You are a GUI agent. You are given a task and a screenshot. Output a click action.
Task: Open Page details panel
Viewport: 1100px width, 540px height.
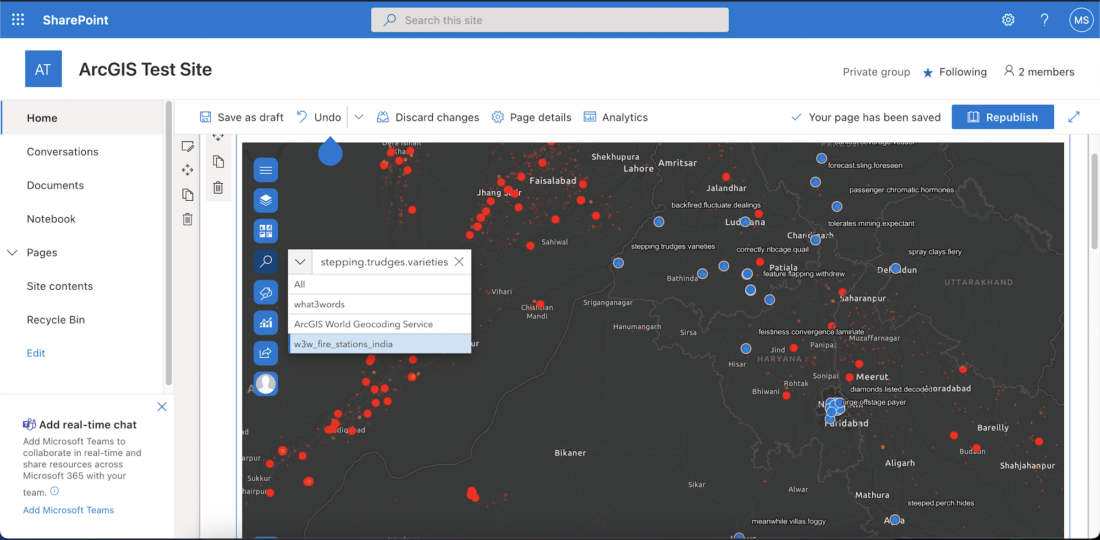point(532,117)
